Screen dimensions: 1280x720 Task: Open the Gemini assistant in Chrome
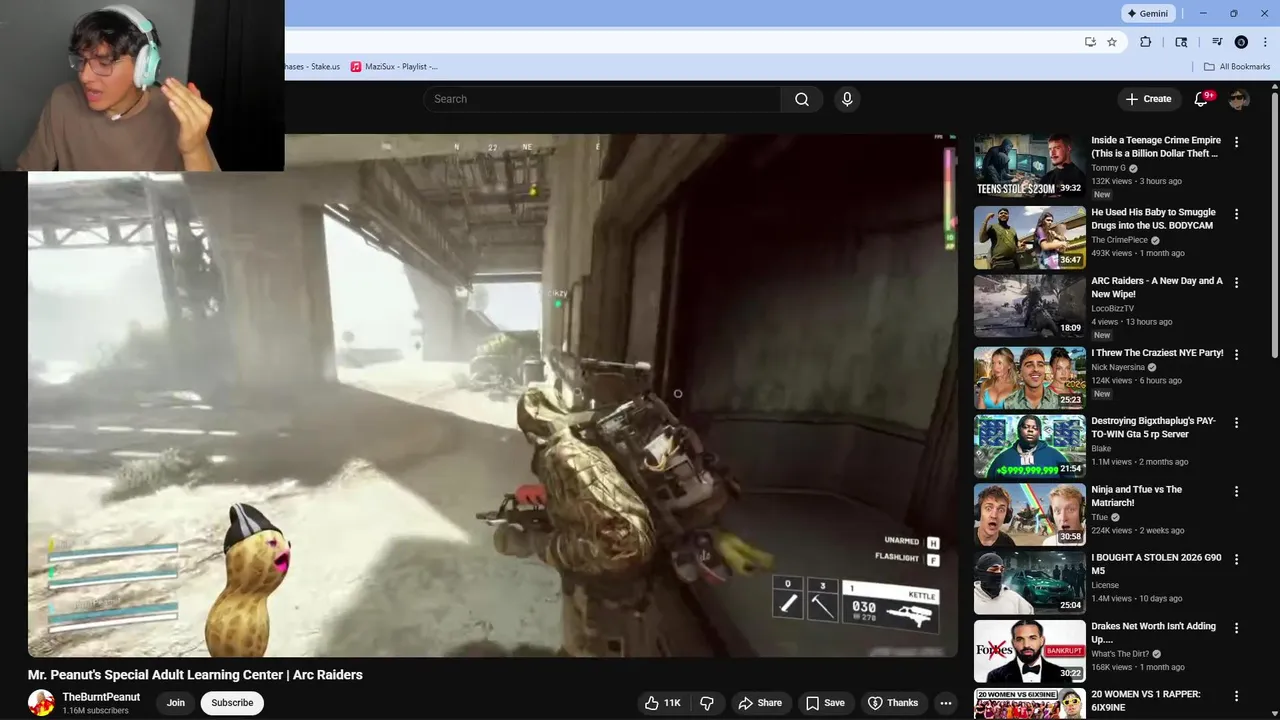tap(1148, 13)
